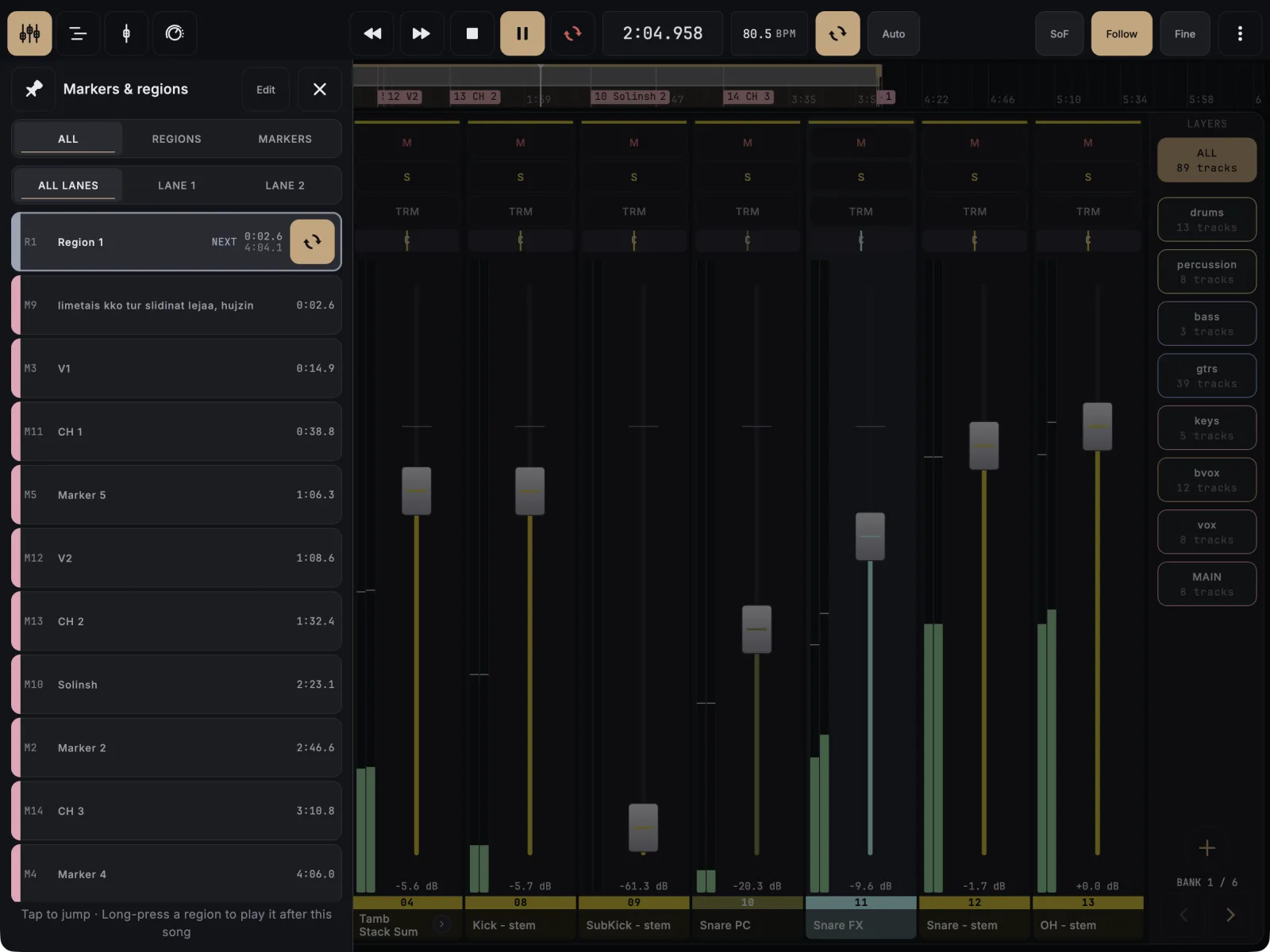Enable Fine adjustment button
Image resolution: width=1270 pixels, height=952 pixels.
tap(1185, 33)
